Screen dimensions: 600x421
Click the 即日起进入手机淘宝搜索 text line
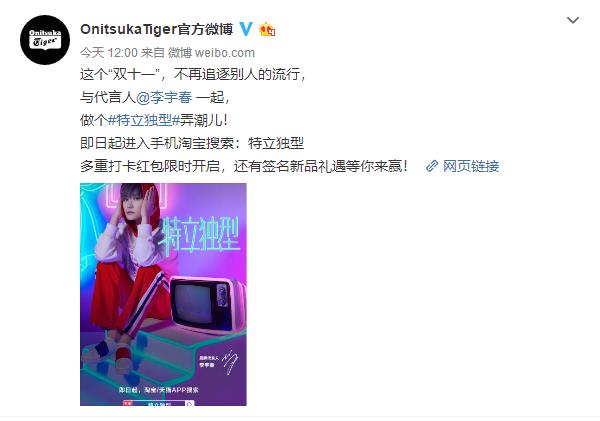coord(192,143)
